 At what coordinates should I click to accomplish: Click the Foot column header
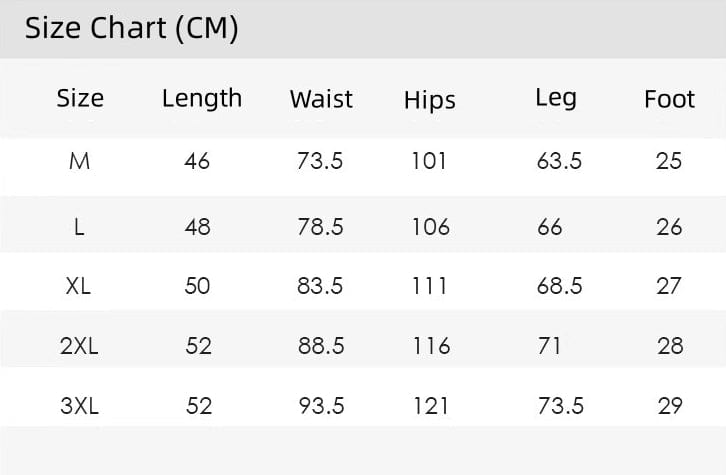pos(670,99)
